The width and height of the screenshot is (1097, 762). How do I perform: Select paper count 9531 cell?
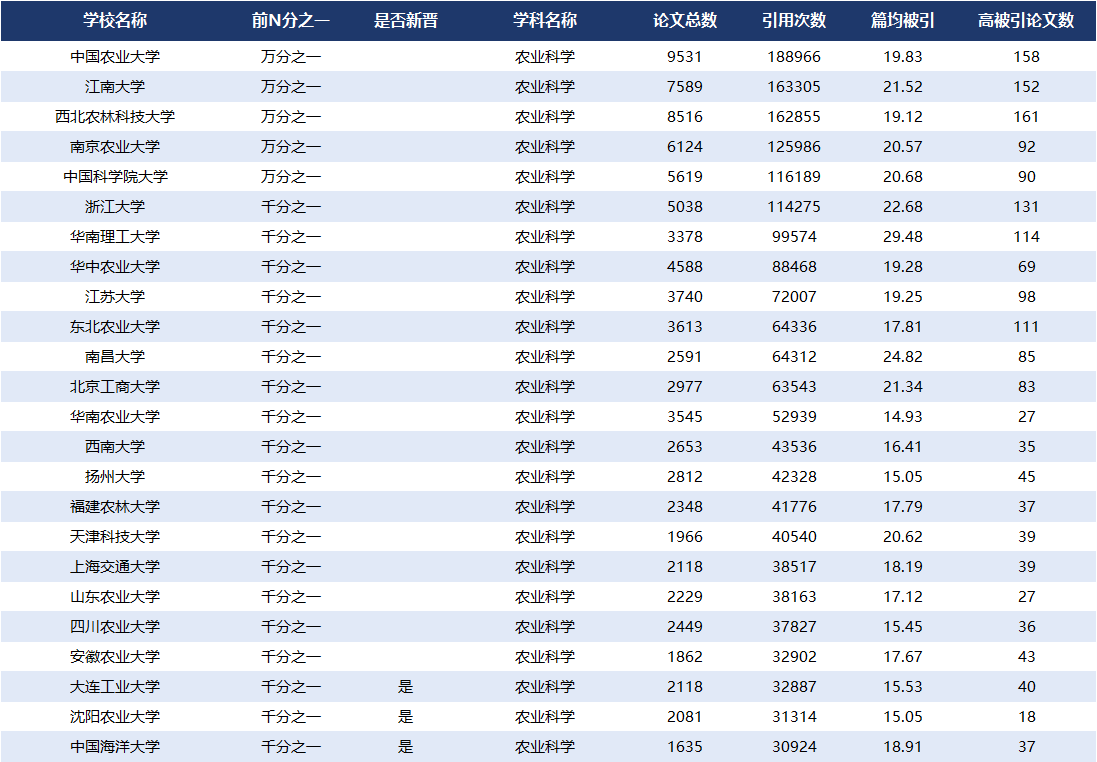click(x=685, y=57)
